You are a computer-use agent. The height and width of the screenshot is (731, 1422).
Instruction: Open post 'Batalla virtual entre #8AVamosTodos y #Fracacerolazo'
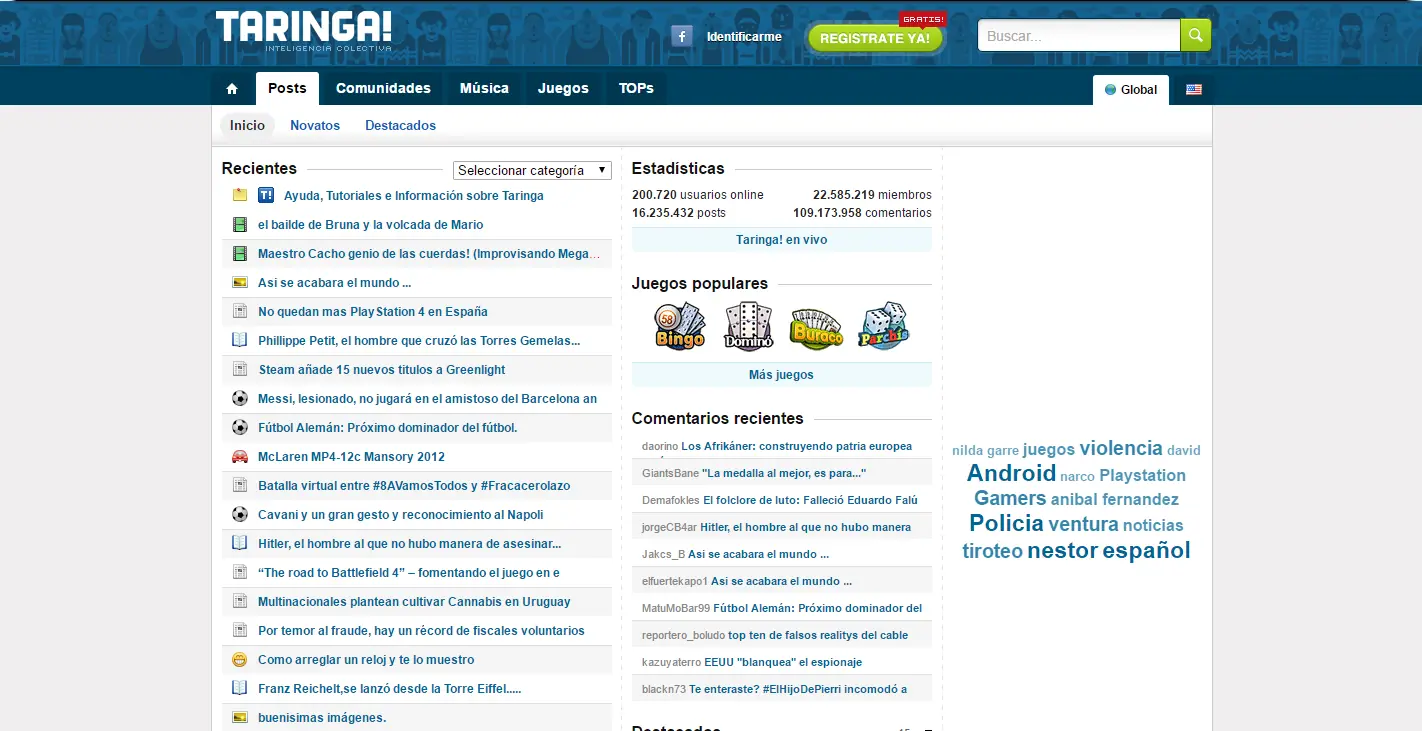[414, 486]
